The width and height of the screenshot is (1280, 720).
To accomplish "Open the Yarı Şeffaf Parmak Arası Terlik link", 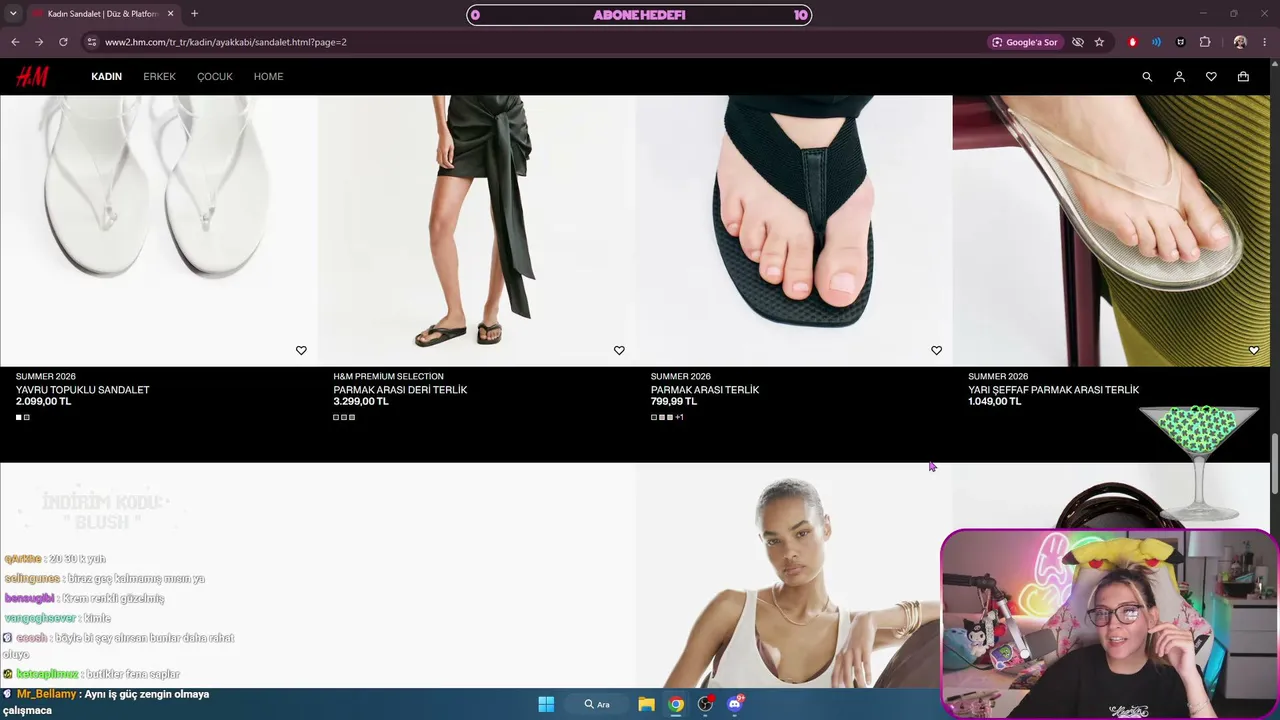I will click(x=1054, y=390).
